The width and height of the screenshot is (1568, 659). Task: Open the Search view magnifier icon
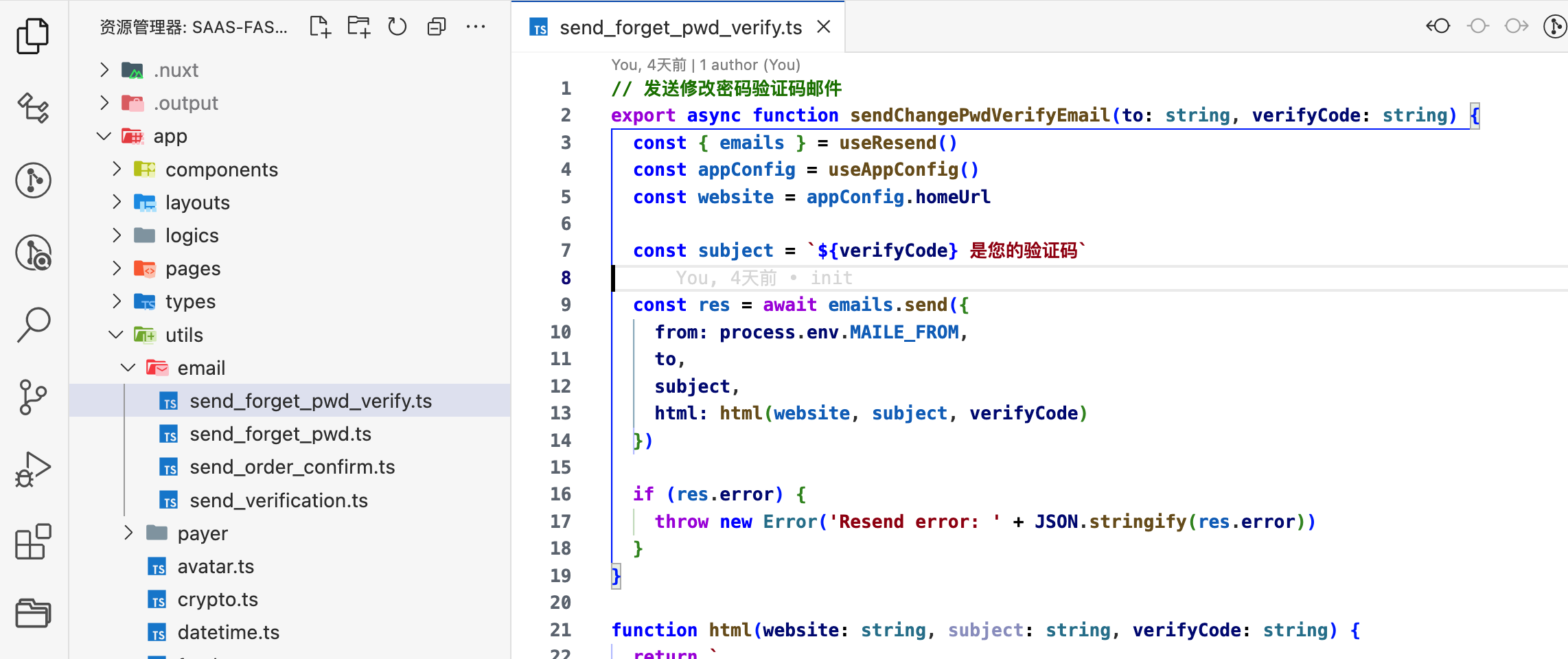(33, 324)
